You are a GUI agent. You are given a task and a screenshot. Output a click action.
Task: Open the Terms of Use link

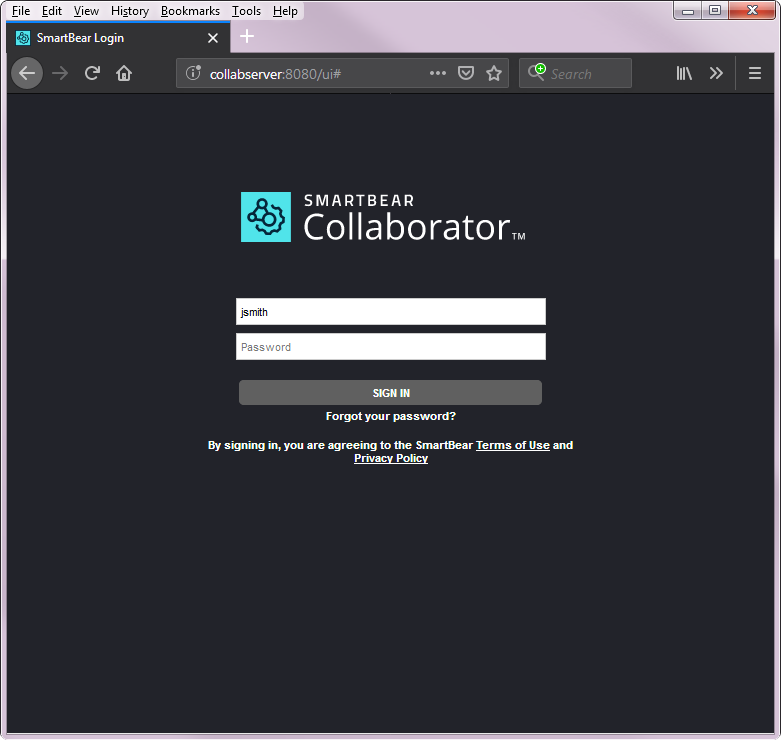513,445
